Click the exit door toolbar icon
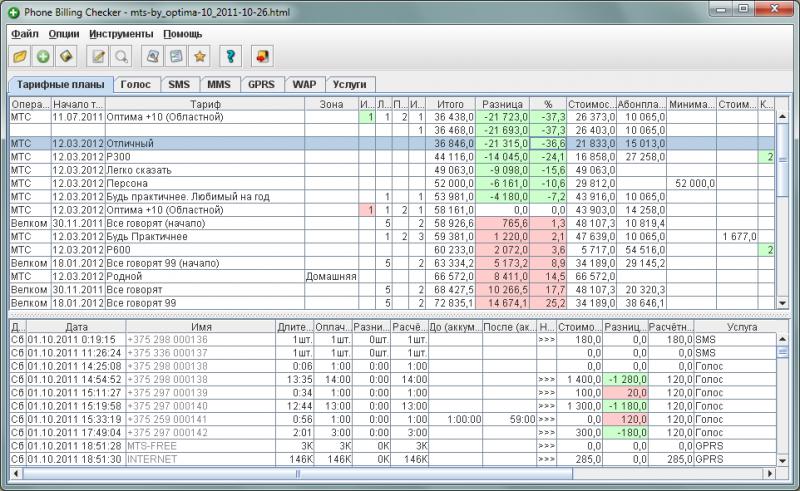Viewport: 800px width, 491px height. (262, 56)
